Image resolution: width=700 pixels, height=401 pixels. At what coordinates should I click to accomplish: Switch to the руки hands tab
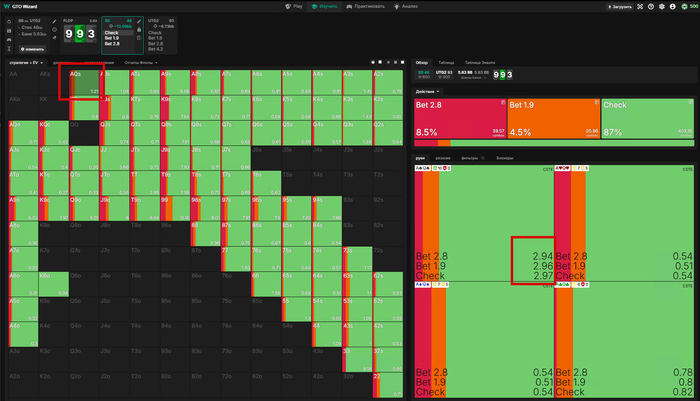pos(420,158)
